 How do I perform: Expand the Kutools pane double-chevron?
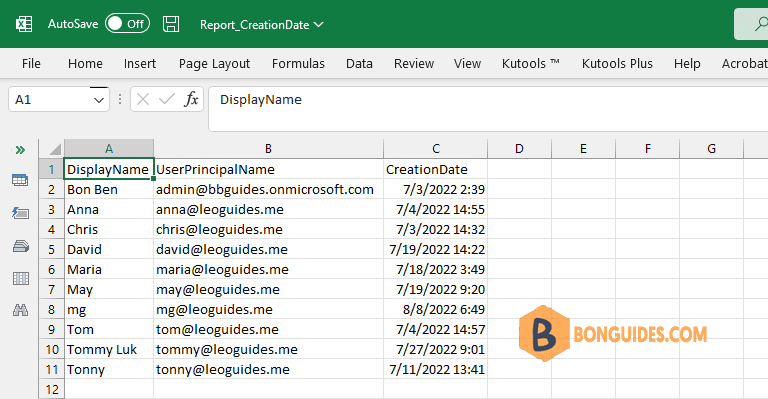[20, 150]
